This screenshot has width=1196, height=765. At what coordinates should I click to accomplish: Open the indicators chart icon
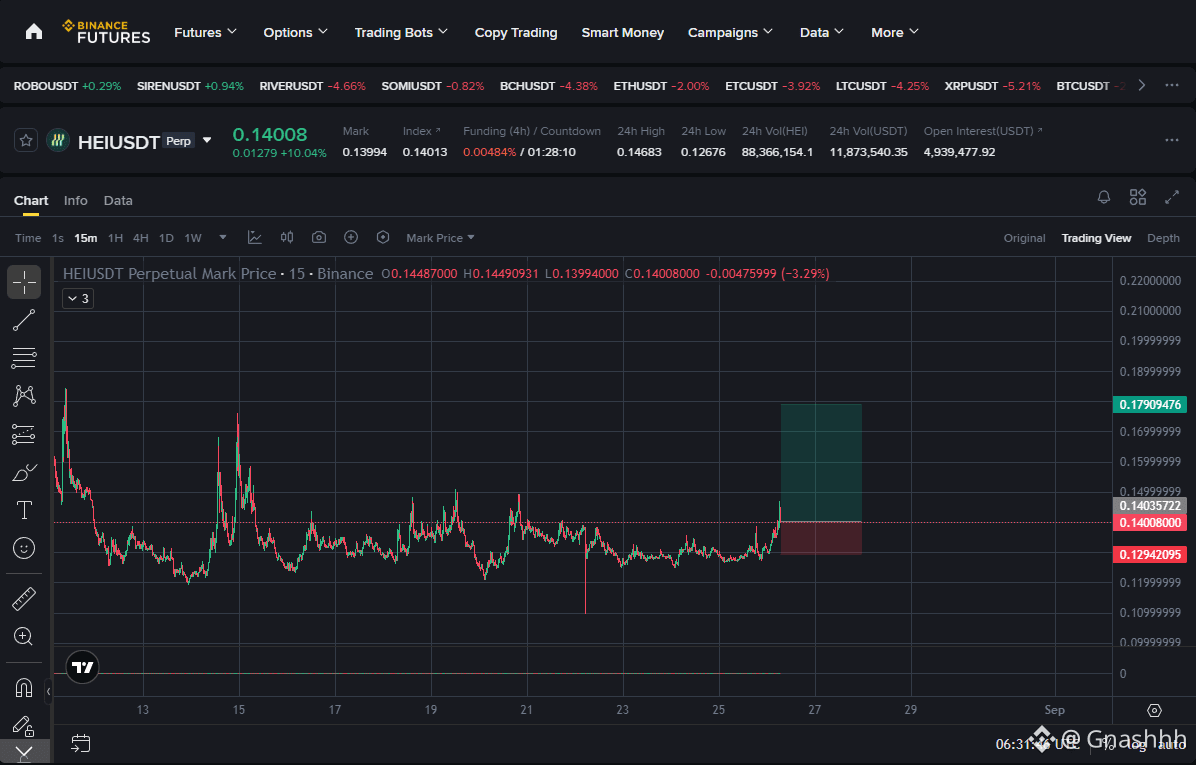coord(255,238)
